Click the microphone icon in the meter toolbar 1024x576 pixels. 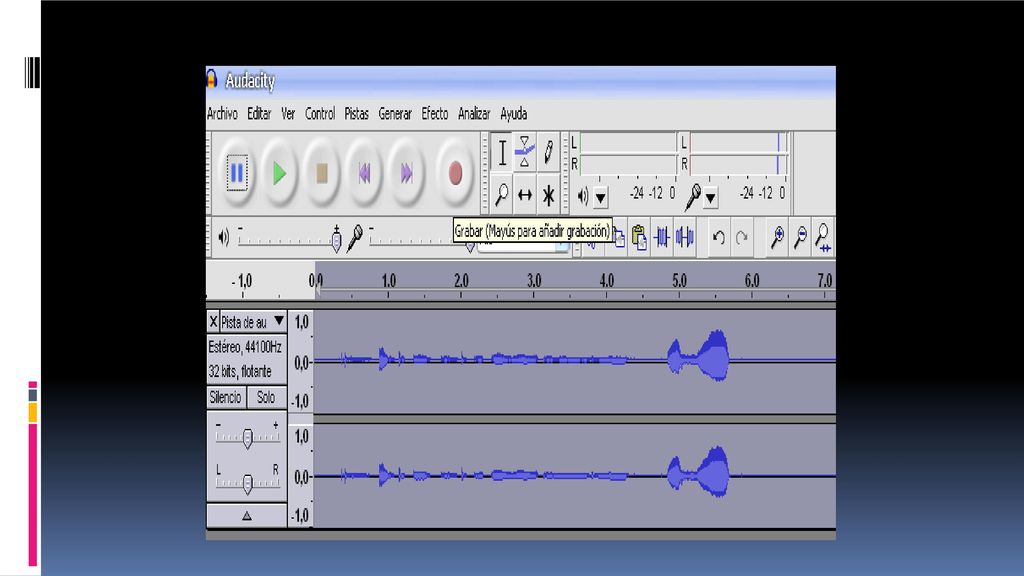[x=693, y=197]
